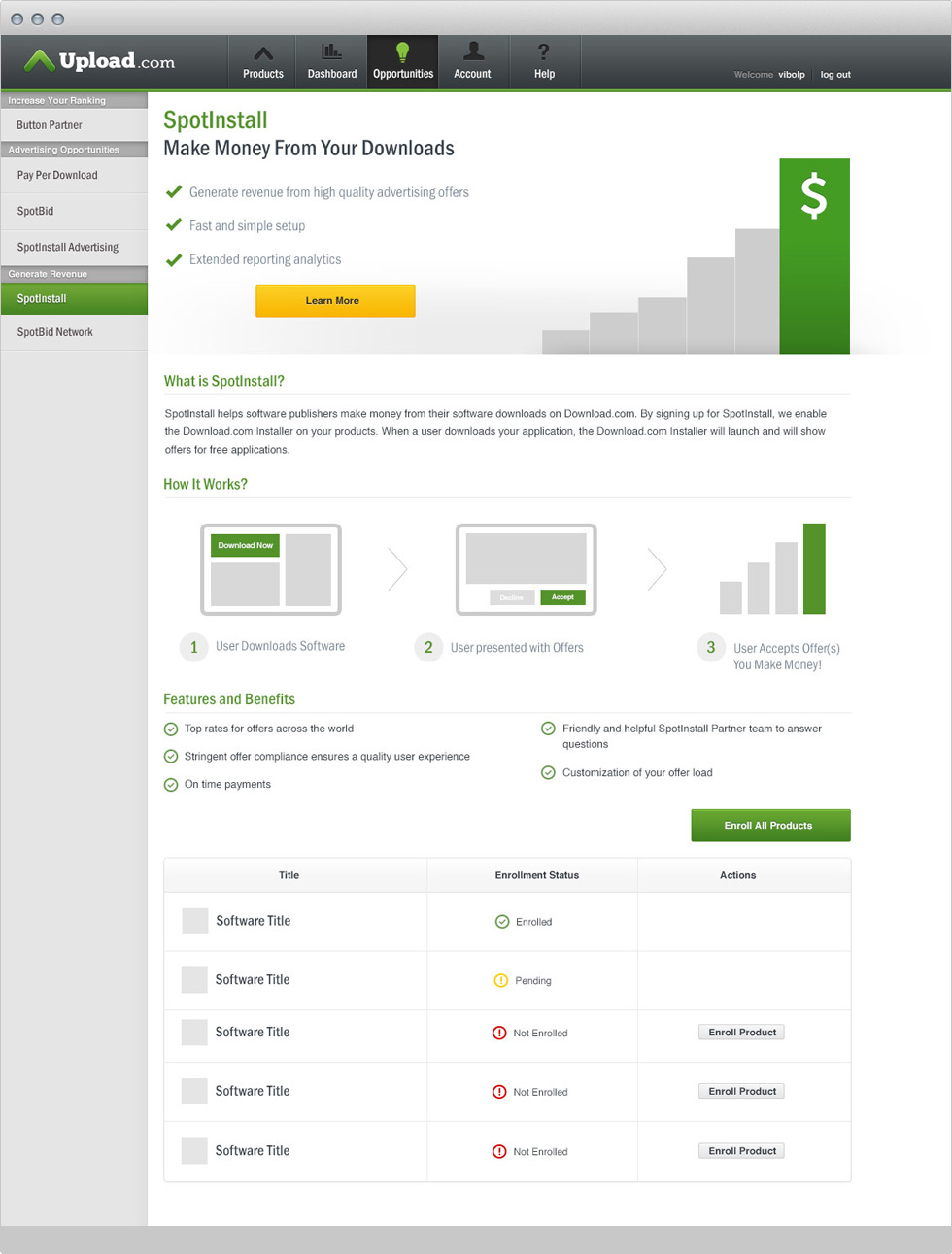This screenshot has width=952, height=1254.
Task: Open the Account person icon
Action: tap(473, 51)
